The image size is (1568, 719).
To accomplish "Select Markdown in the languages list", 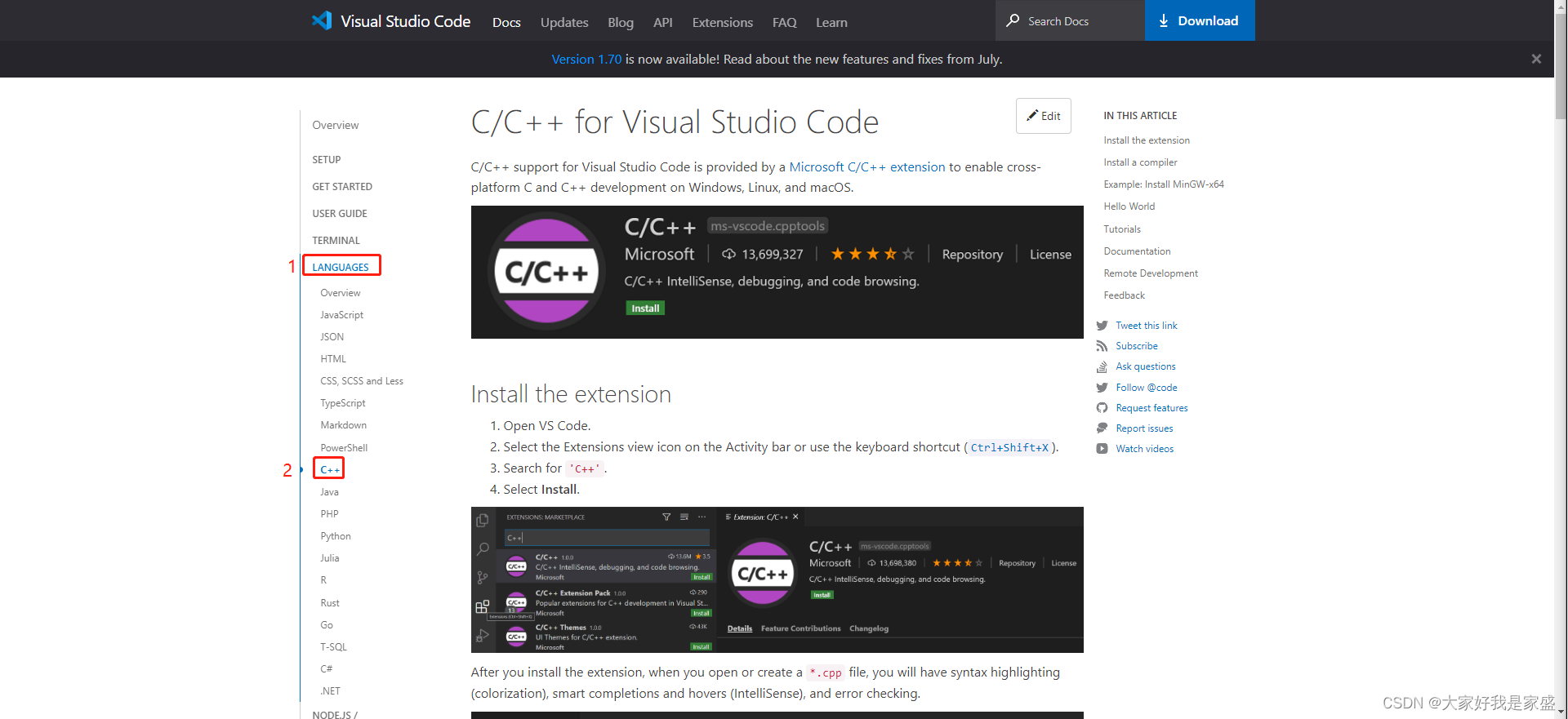I will tap(344, 425).
